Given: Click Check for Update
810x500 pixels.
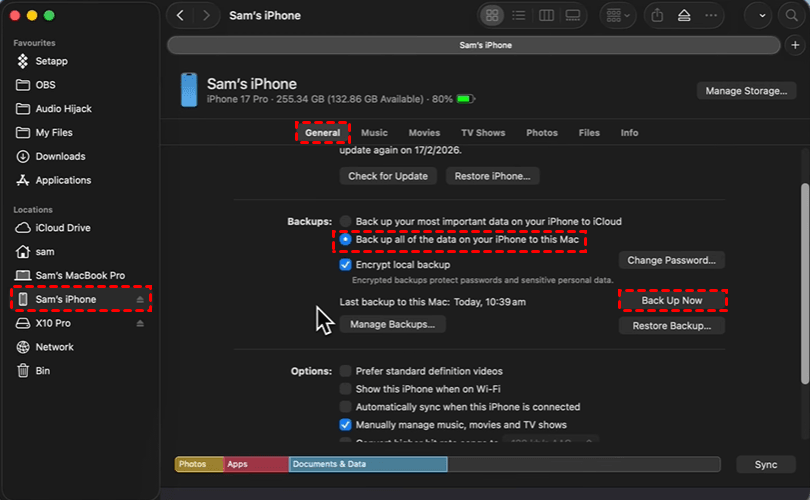Looking at the screenshot, I should (x=388, y=176).
